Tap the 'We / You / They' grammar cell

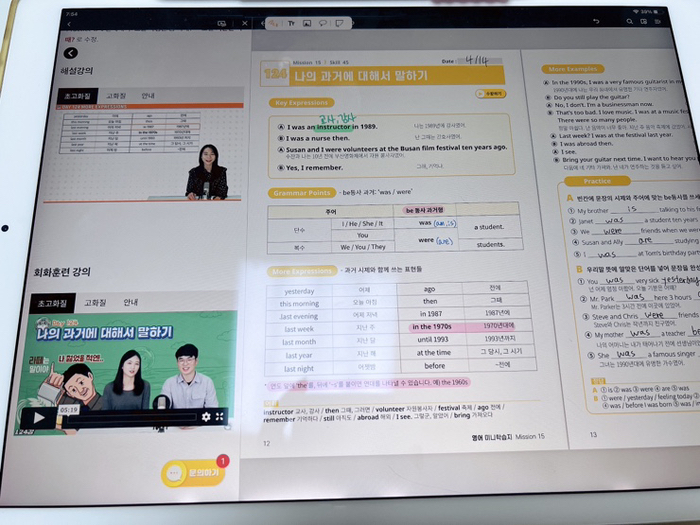pyautogui.click(x=362, y=246)
